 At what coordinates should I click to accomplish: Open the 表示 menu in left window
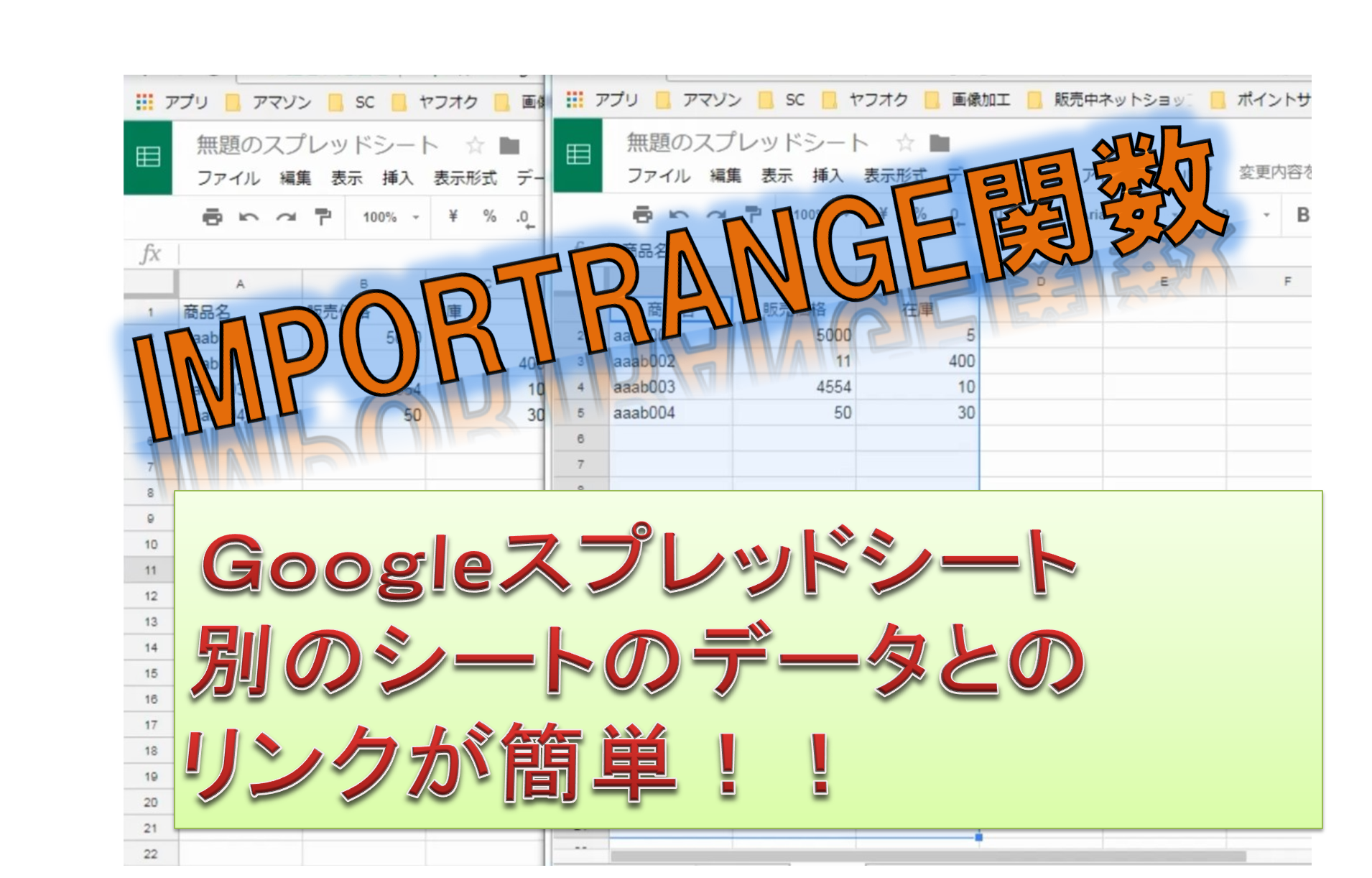pos(346,177)
